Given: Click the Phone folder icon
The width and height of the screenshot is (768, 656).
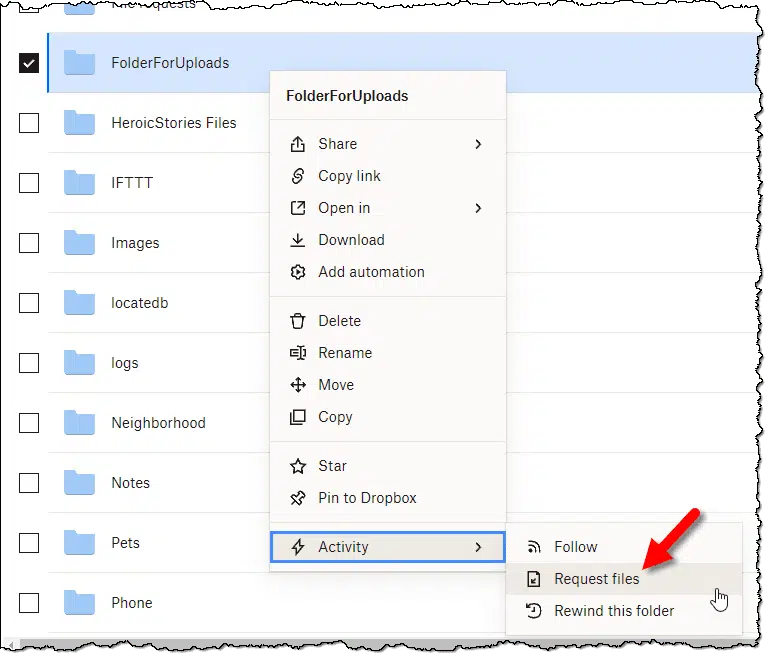Looking at the screenshot, I should coord(79,604).
